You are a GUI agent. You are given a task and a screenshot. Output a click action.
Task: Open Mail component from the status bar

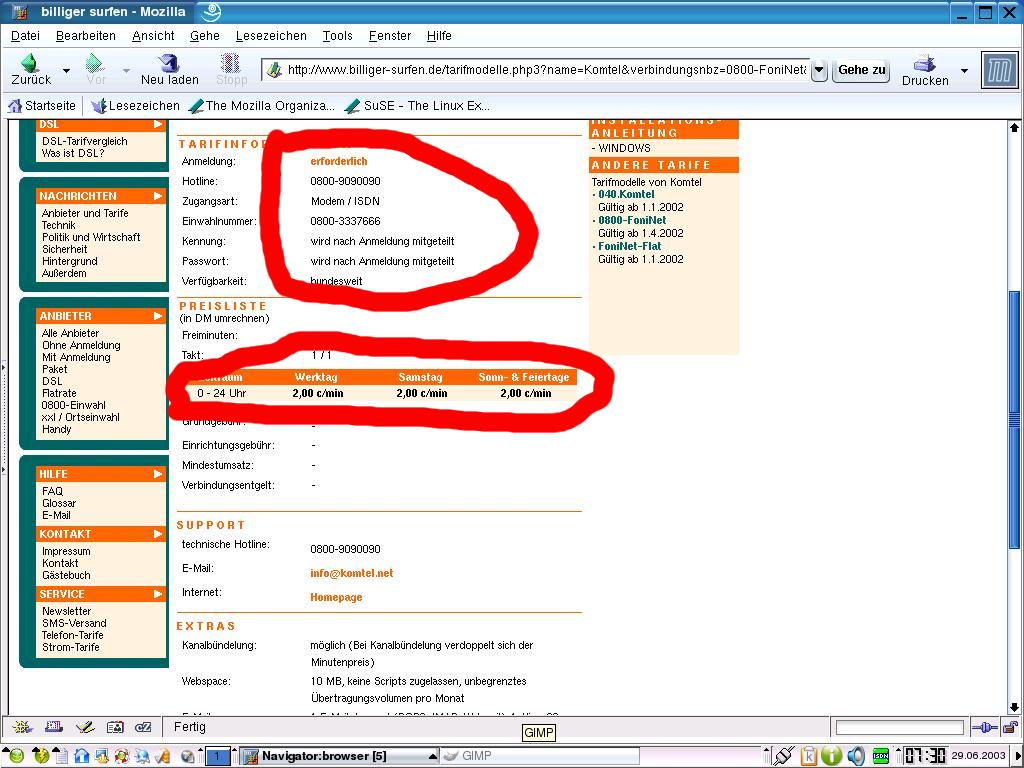[54, 727]
